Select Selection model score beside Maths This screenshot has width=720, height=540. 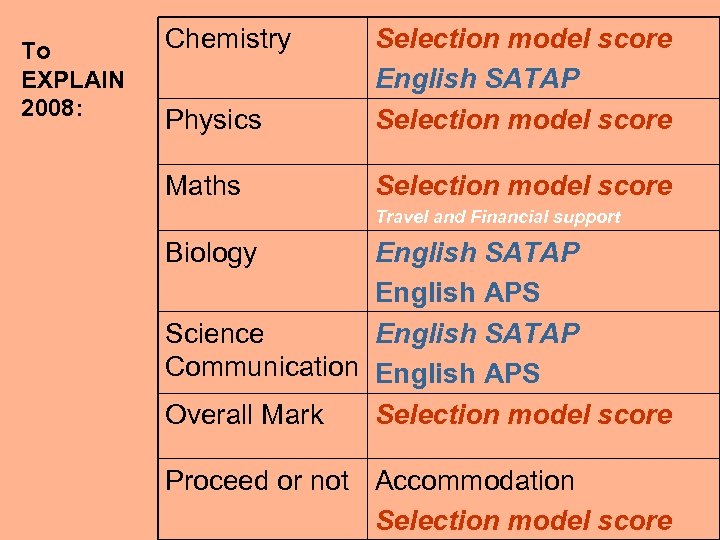click(x=523, y=186)
